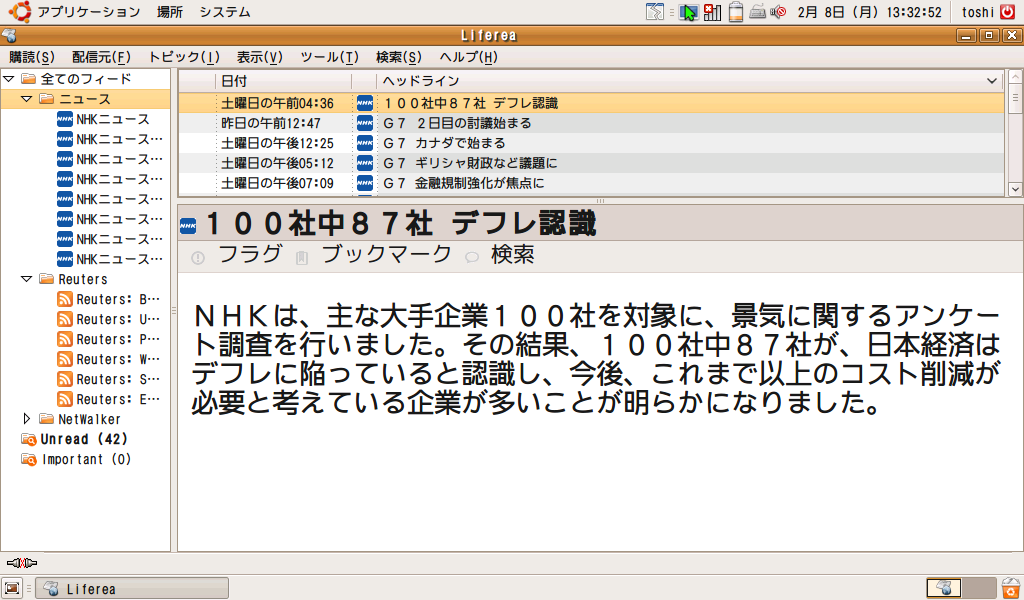Click the headline column sort arrow
The height and width of the screenshot is (600, 1024).
pos(991,81)
